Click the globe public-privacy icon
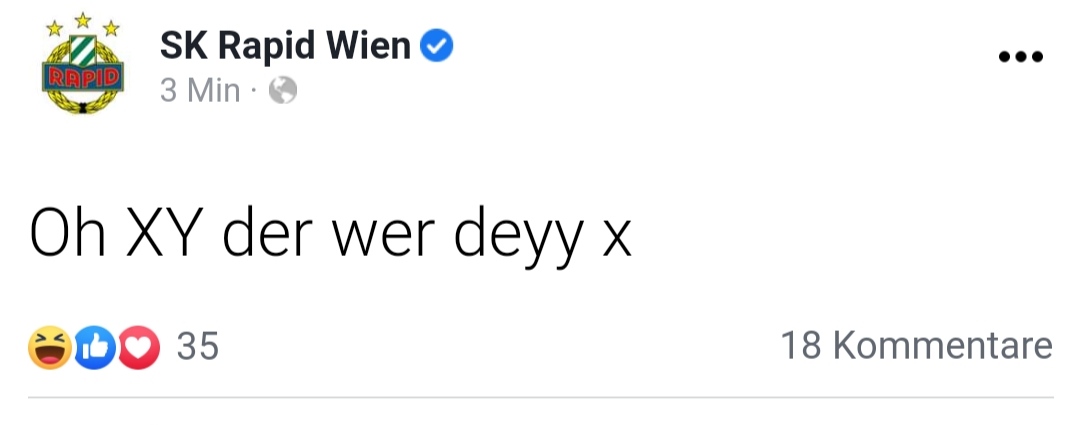Screen dimensions: 1080x425 [283, 91]
